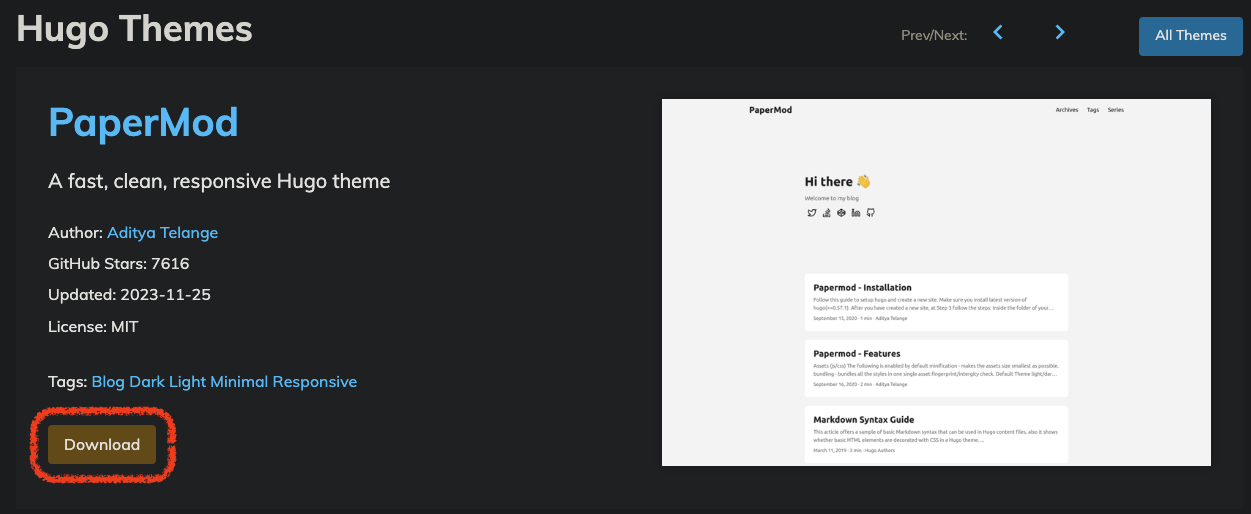Screen dimensions: 1251x514
Task: Filter by the Responsive tag
Action: pos(315,382)
